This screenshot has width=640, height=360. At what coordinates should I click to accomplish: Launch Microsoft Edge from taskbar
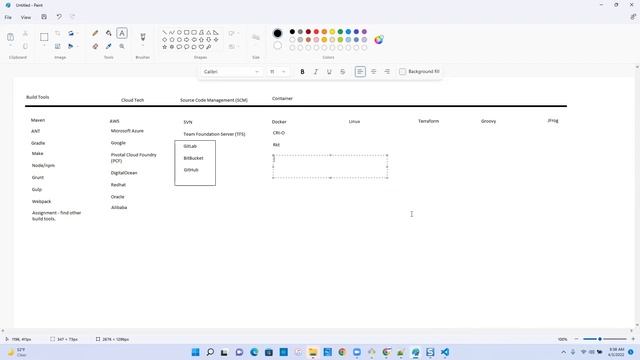[x=254, y=352]
